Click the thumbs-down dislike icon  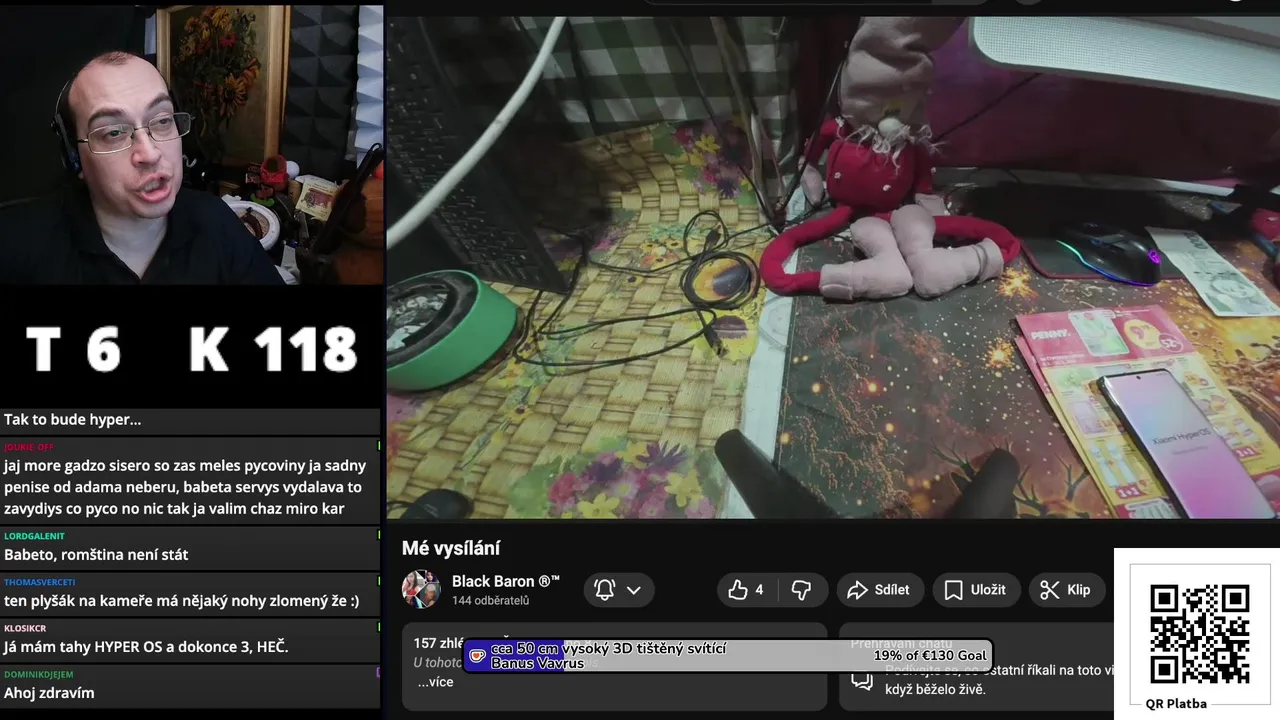pos(801,590)
